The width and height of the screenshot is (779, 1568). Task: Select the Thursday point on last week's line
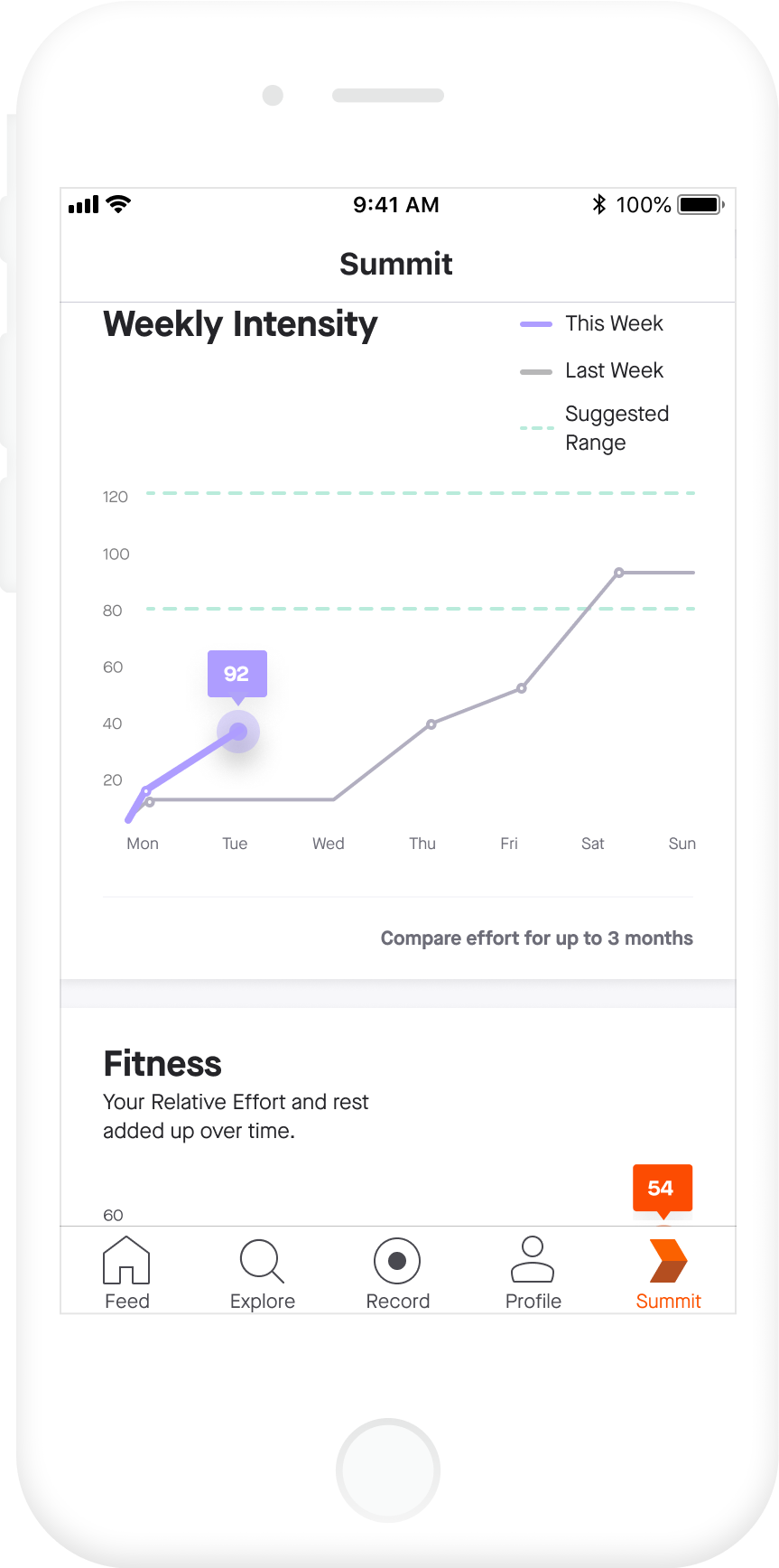tap(431, 724)
